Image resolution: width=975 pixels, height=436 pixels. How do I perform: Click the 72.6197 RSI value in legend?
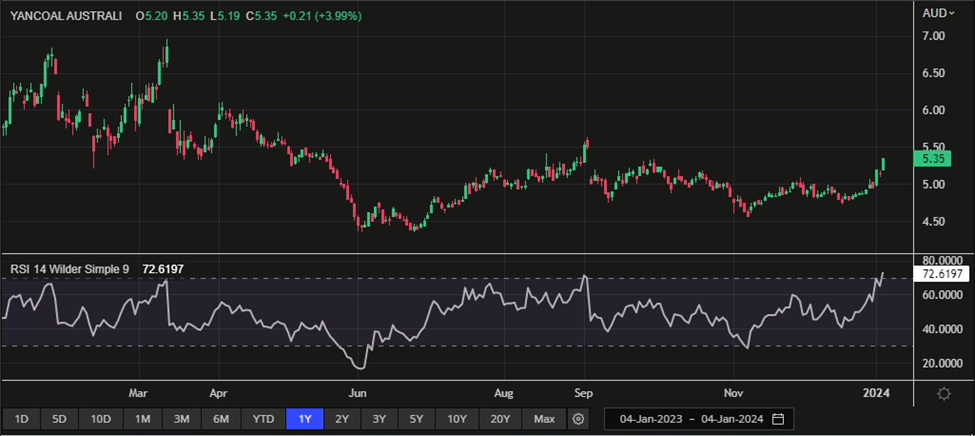pyautogui.click(x=161, y=269)
